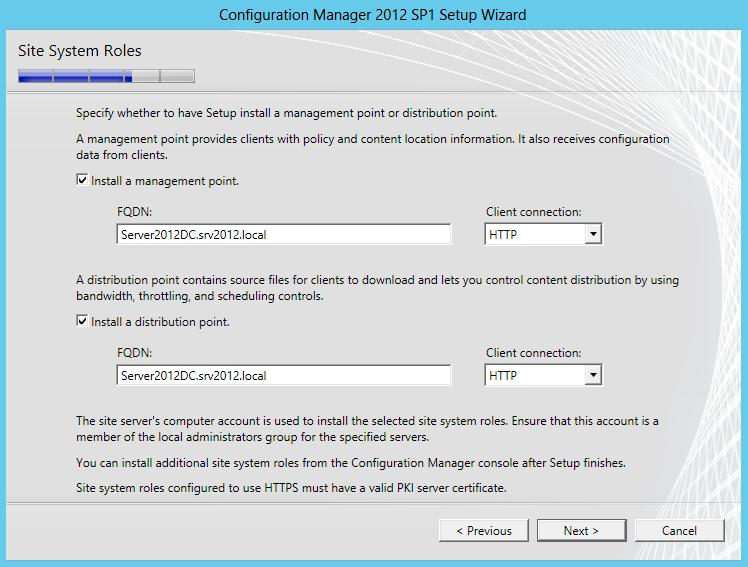Click the site server's computer account note
This screenshot has height=567, width=748.
367,429
